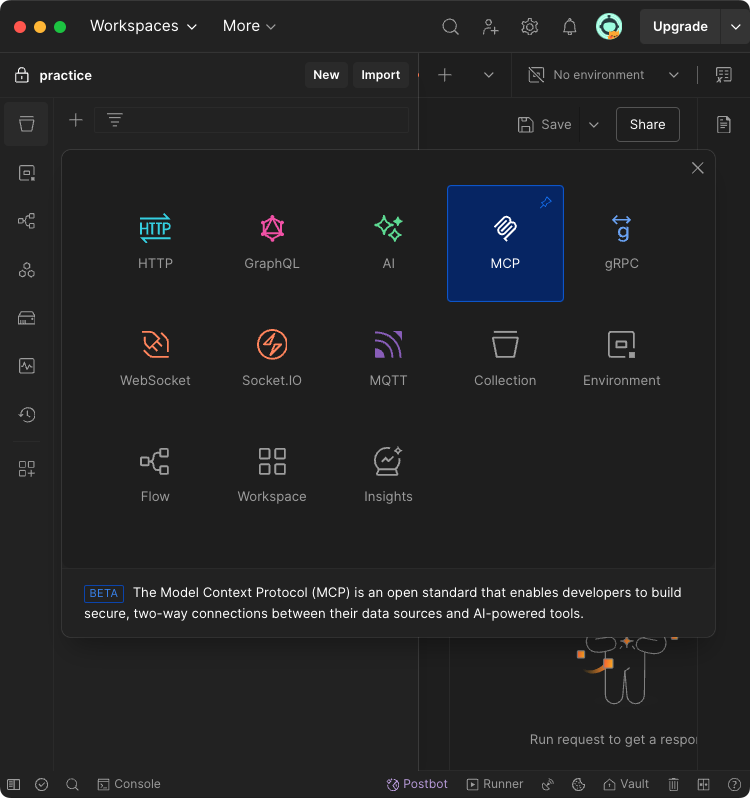Image resolution: width=750 pixels, height=798 pixels.
Task: Click the New button
Action: tap(326, 75)
